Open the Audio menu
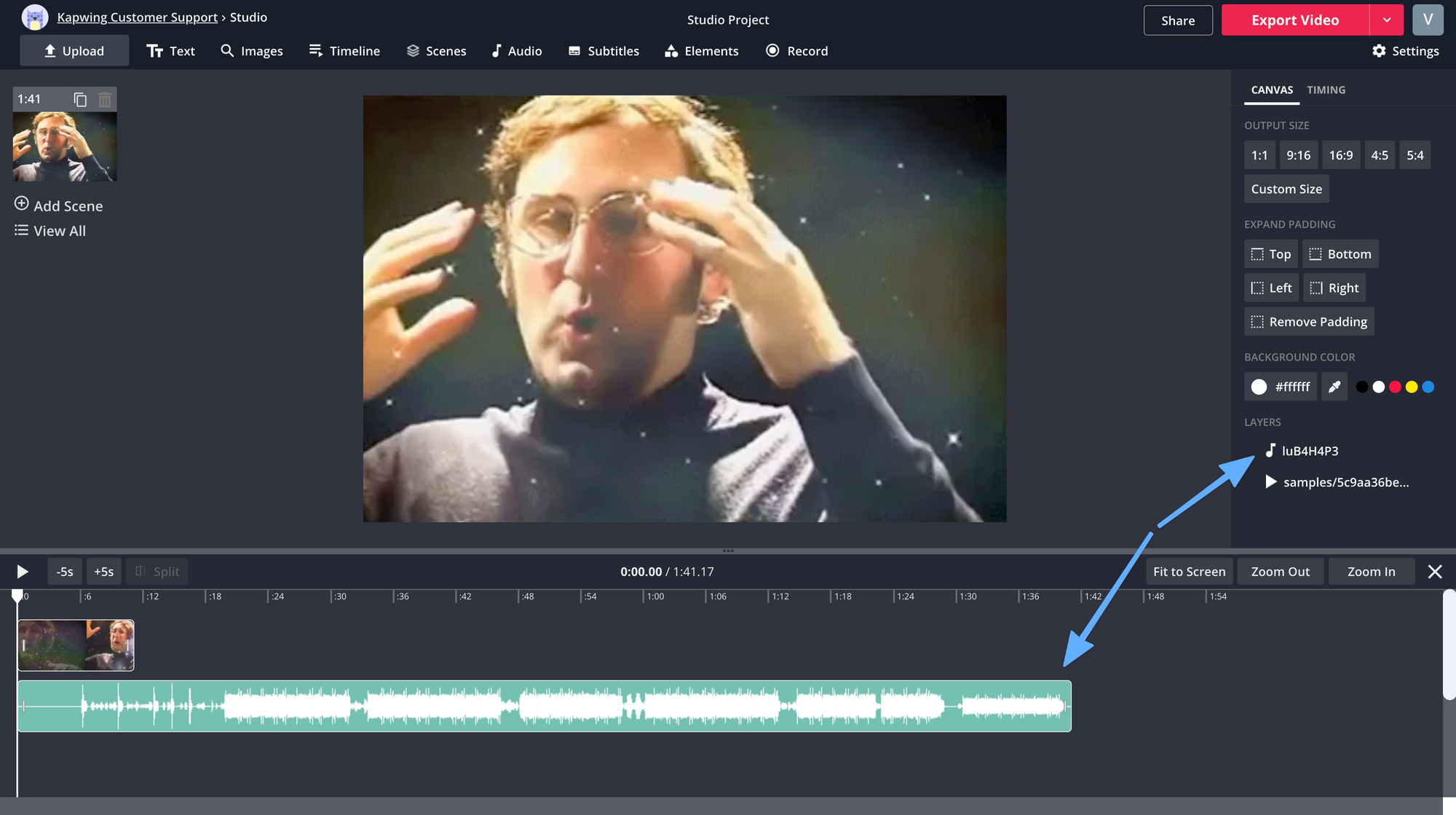 [x=516, y=51]
